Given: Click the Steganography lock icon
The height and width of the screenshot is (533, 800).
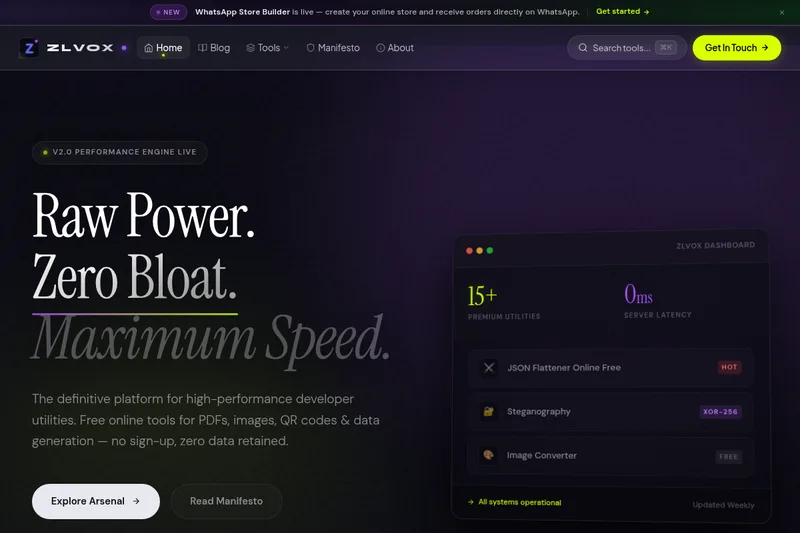Looking at the screenshot, I should pos(488,411).
